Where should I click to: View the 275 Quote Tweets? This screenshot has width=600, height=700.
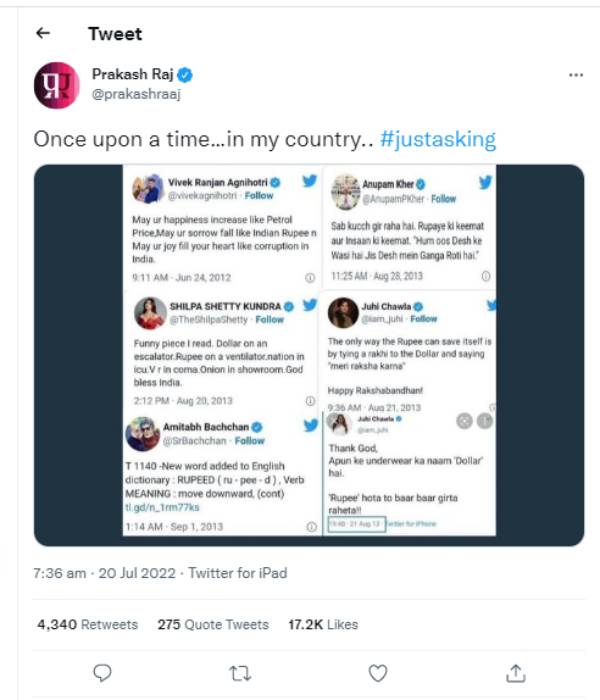(213, 624)
